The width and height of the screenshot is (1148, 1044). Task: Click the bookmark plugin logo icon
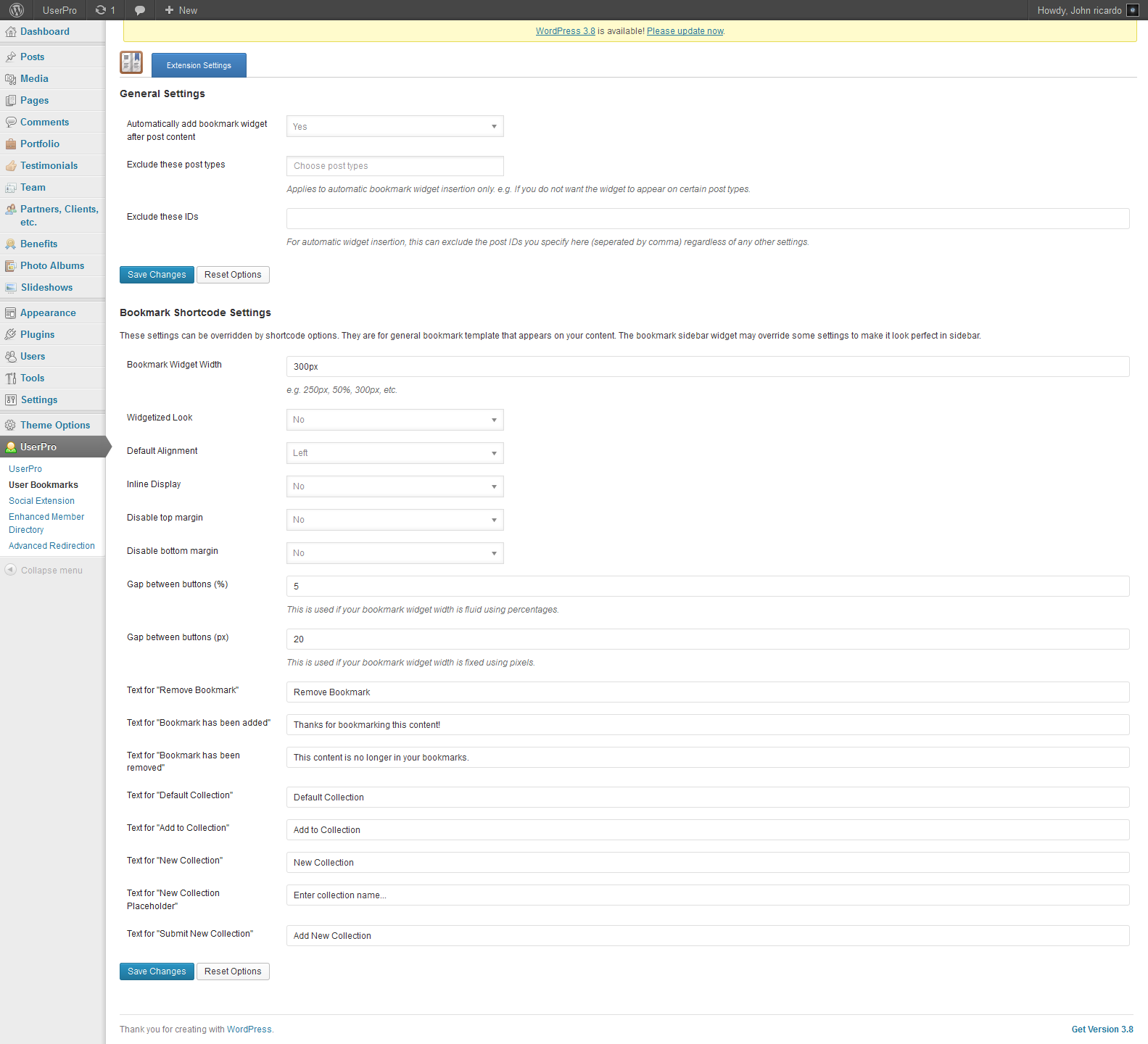click(131, 62)
